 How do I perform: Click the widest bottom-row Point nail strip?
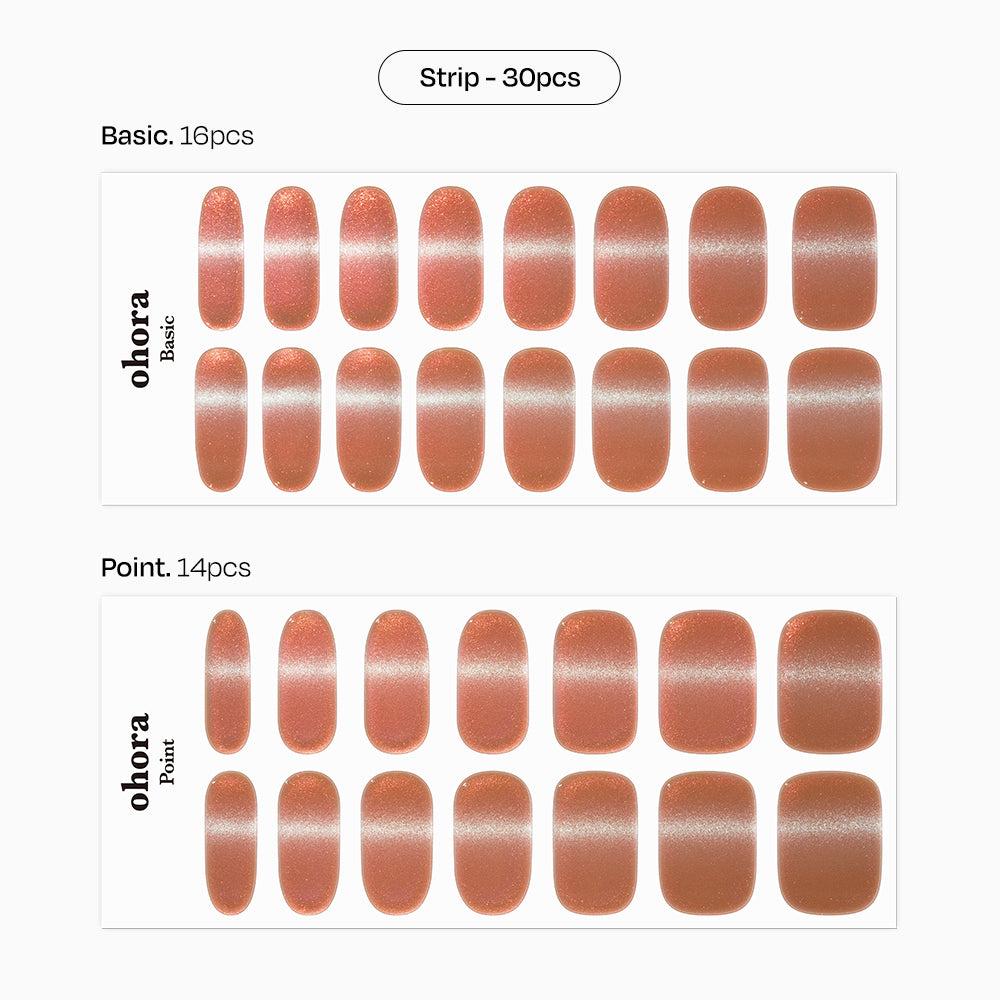(829, 842)
